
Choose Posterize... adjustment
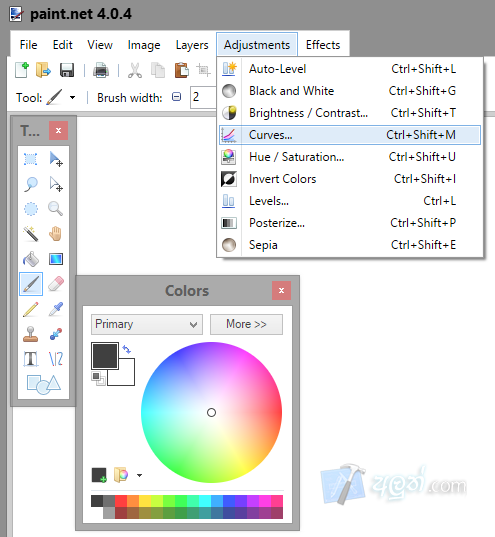click(x=350, y=223)
